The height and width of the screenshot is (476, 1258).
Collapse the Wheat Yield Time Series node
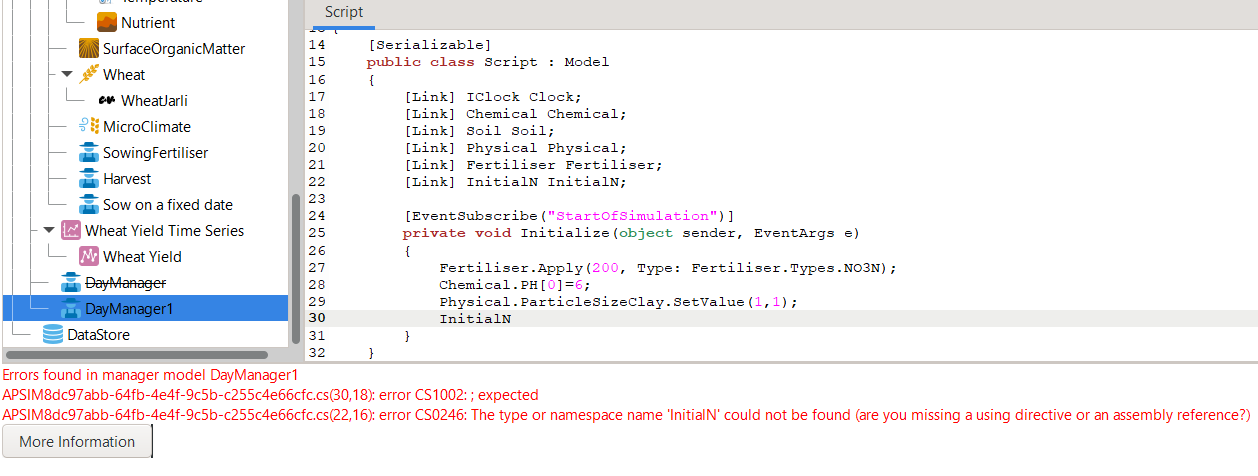click(x=48, y=230)
